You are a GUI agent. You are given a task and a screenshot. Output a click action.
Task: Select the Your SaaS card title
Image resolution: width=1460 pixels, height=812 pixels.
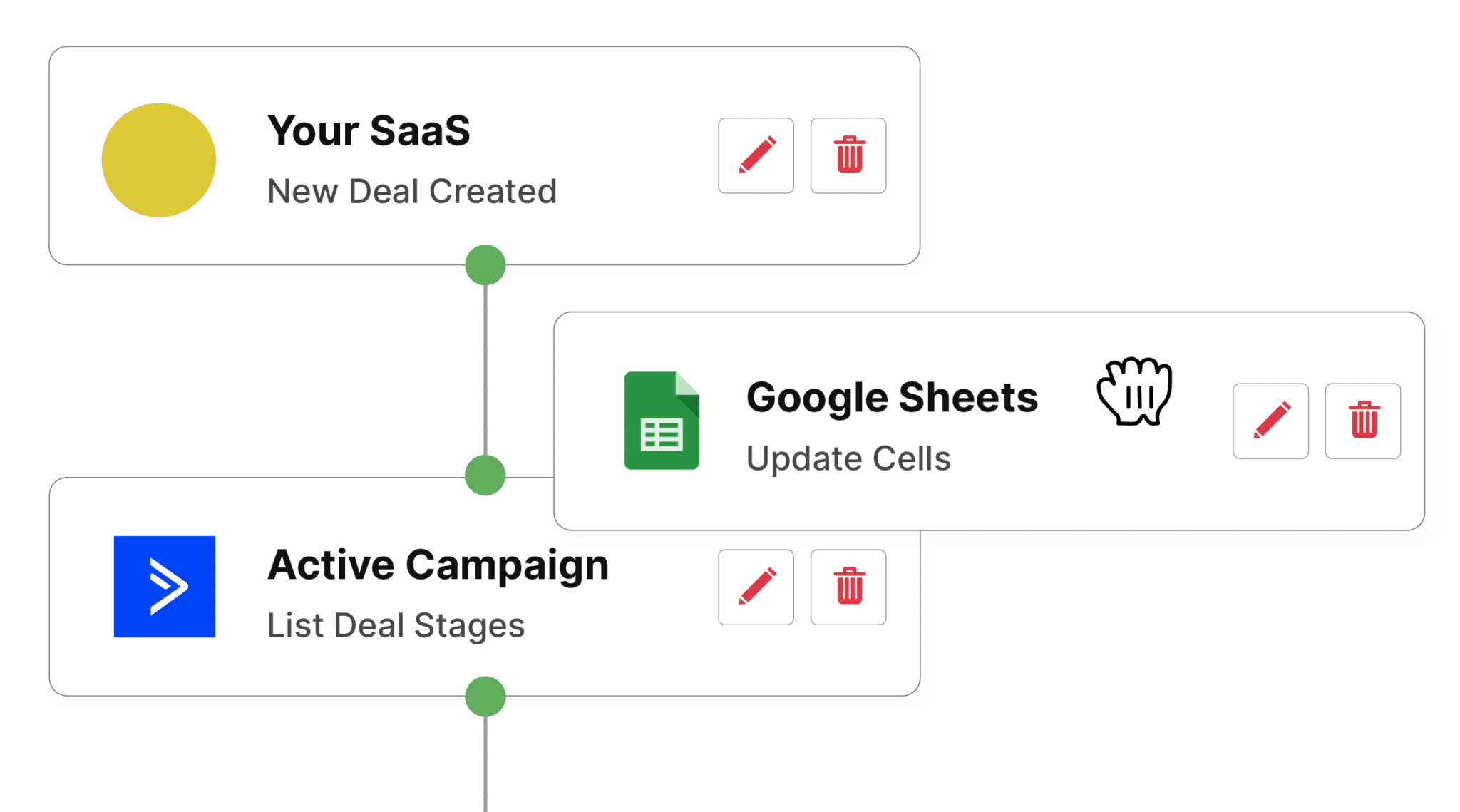[x=369, y=130]
